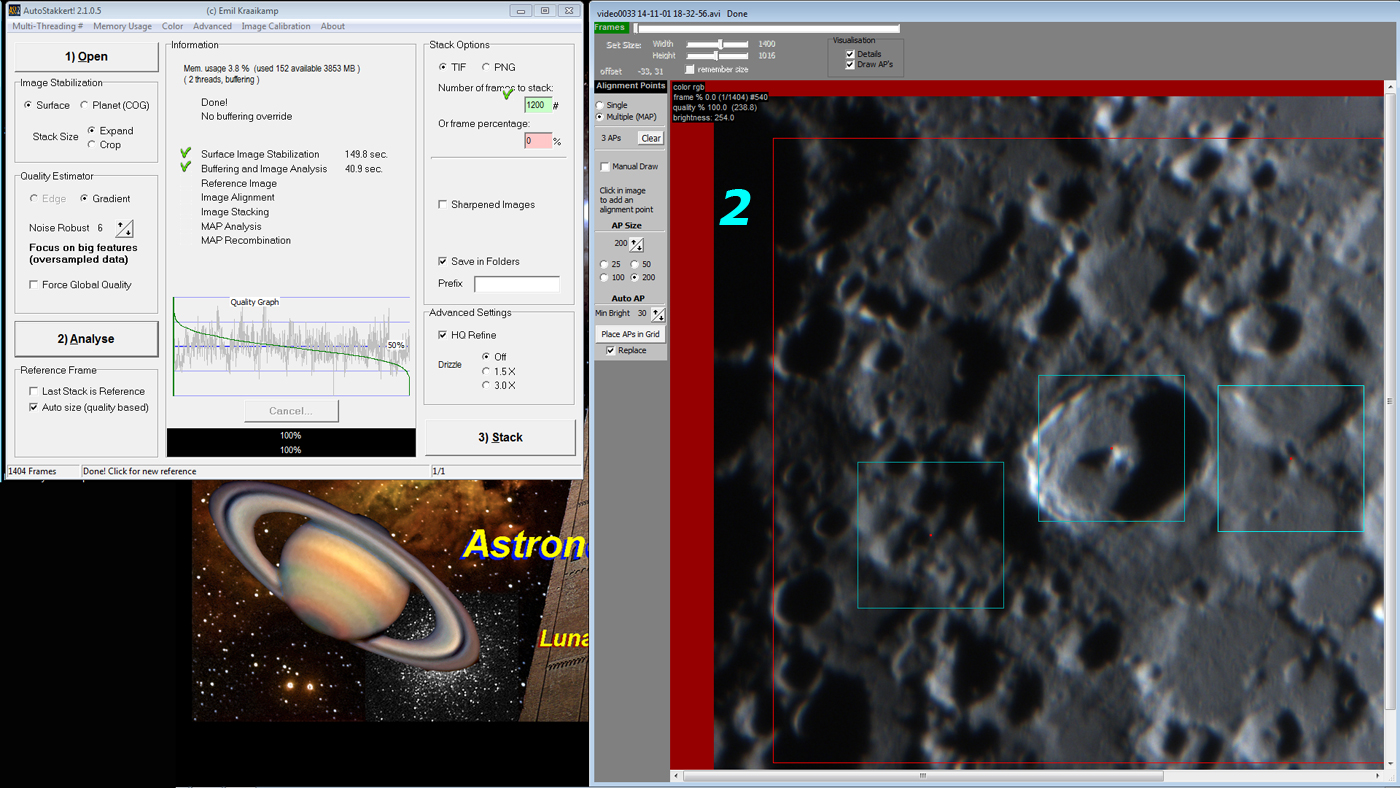This screenshot has width=1400, height=788.
Task: Open the Multi-Threading menu
Action: coord(47,27)
